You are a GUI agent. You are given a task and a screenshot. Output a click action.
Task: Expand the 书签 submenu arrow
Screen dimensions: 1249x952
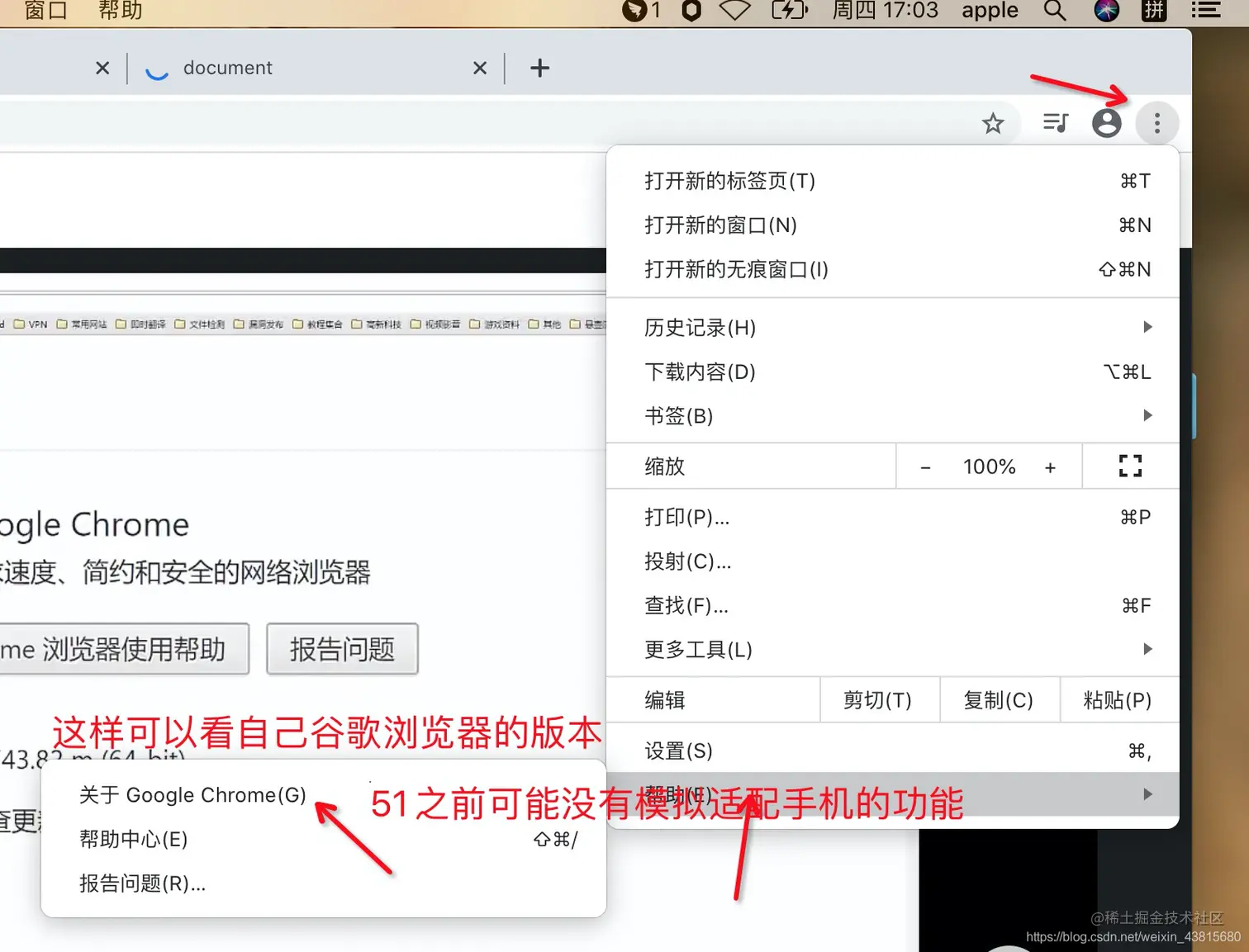(1147, 415)
